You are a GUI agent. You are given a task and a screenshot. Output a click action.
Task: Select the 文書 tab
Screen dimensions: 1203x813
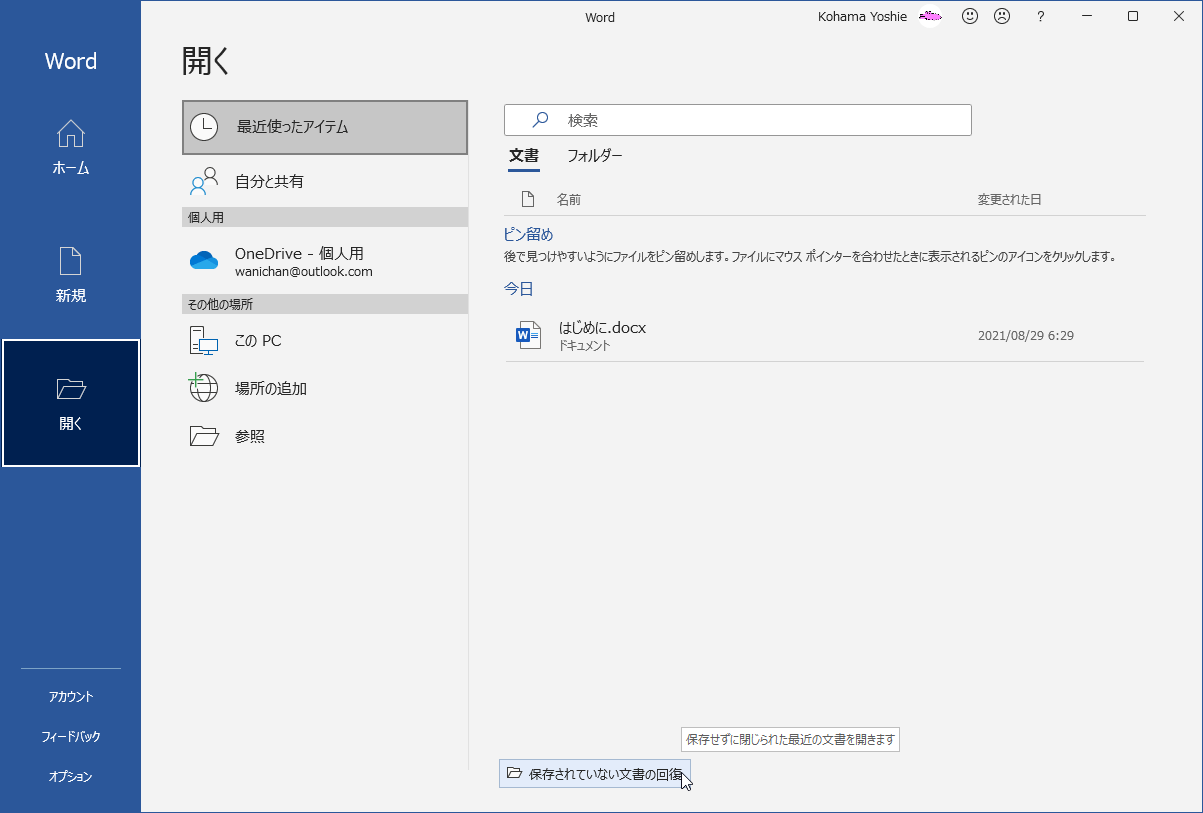tap(524, 156)
